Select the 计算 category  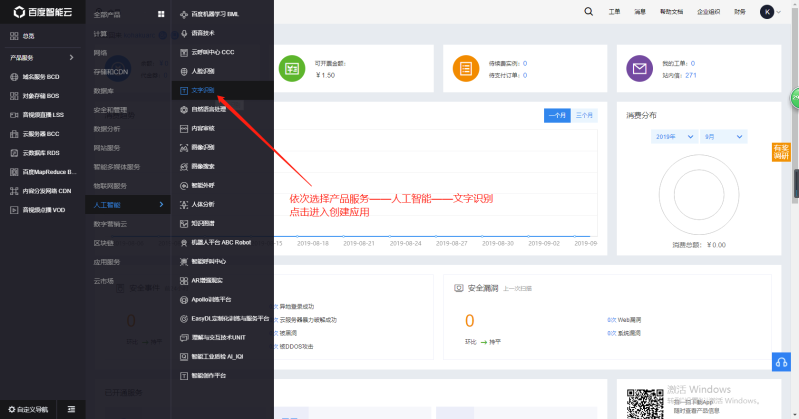coord(100,34)
